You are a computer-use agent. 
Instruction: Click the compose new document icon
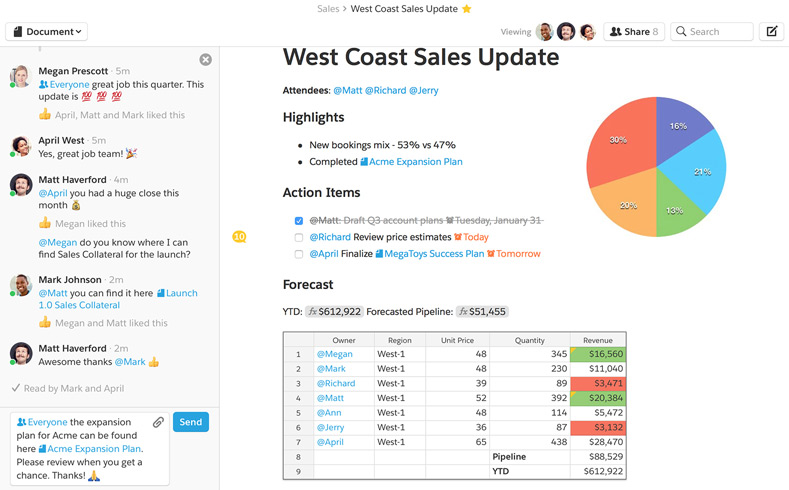[x=771, y=32]
